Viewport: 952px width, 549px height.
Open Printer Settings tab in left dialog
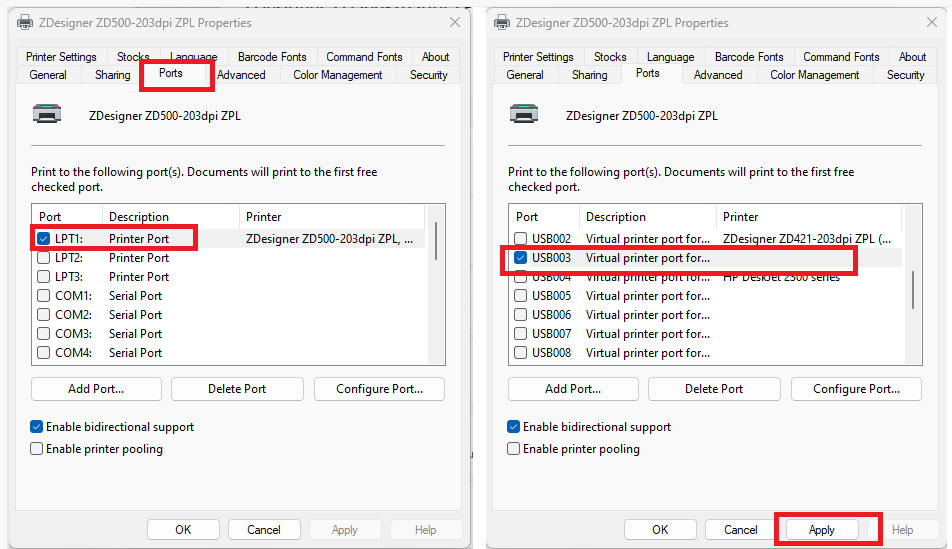pyautogui.click(x=62, y=57)
